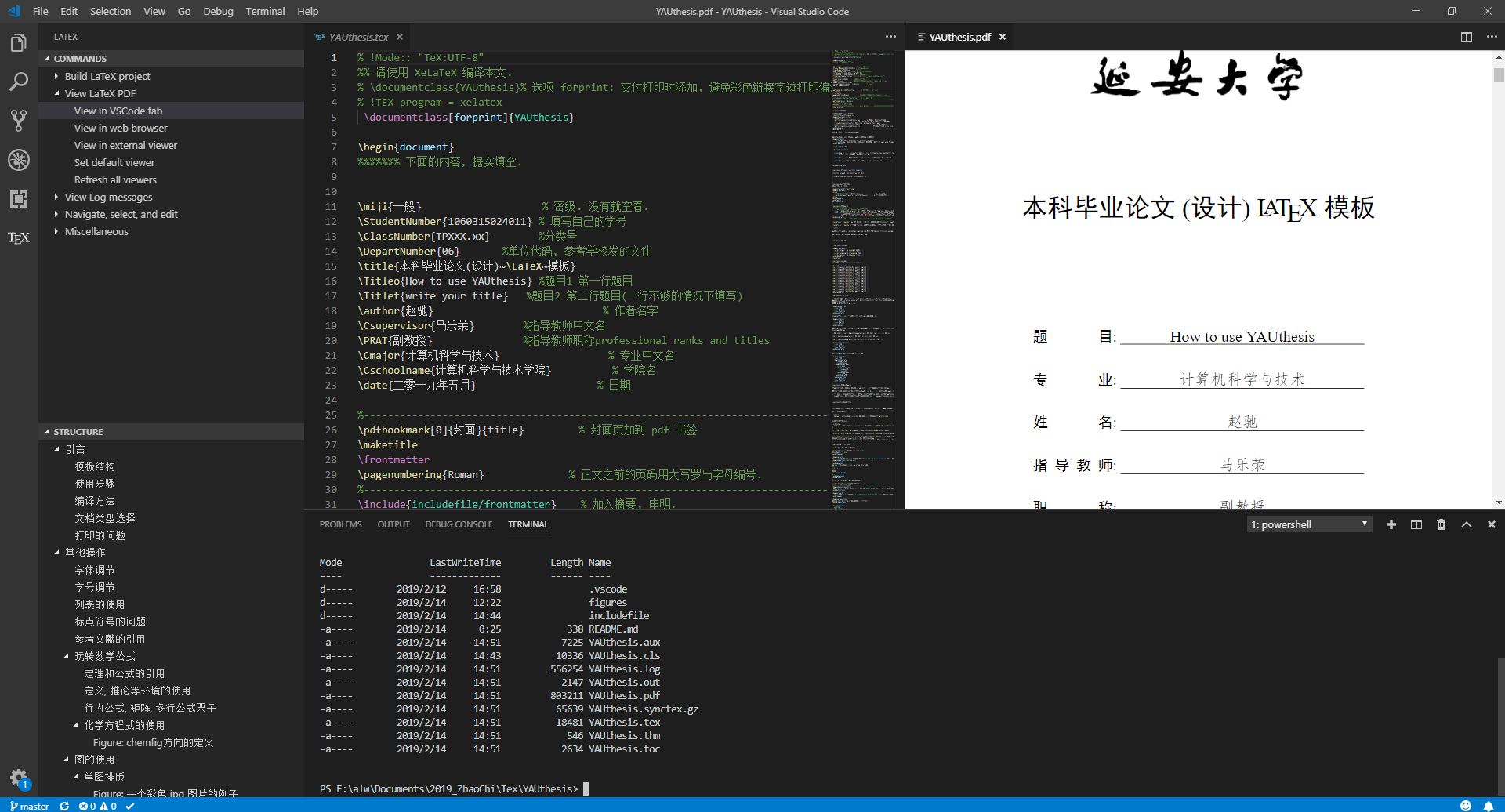This screenshot has height=812, width=1505.
Task: Jump to 列表的使用 section in outline
Action: click(x=100, y=604)
